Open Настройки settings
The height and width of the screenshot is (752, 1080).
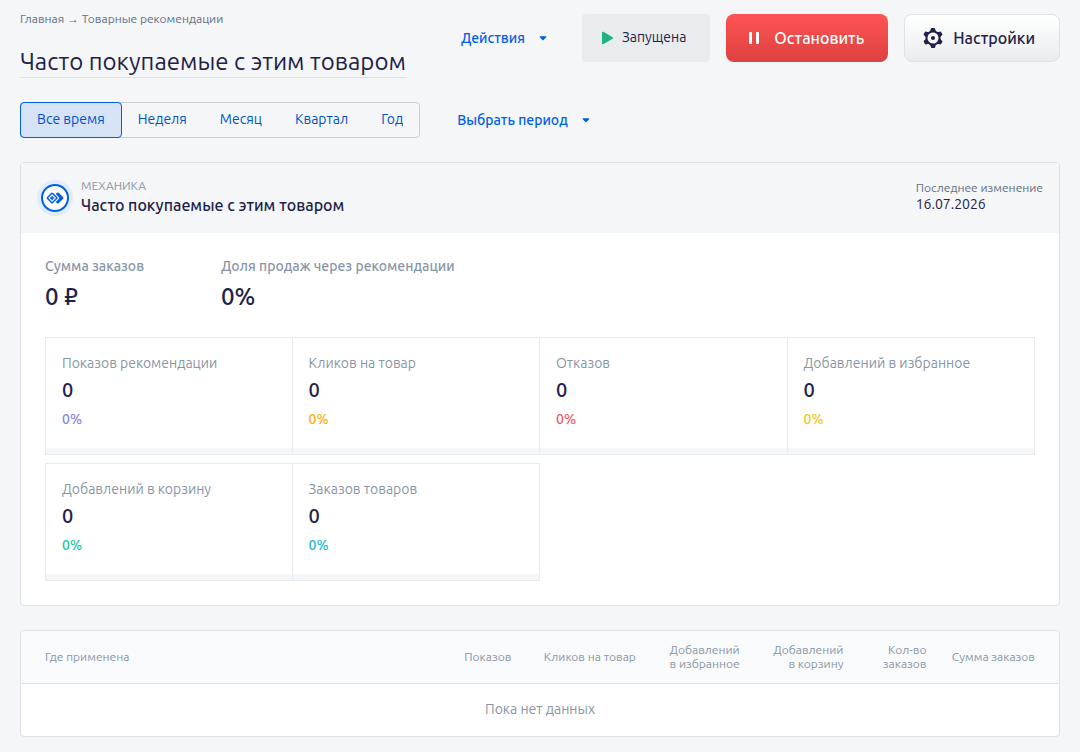[982, 38]
